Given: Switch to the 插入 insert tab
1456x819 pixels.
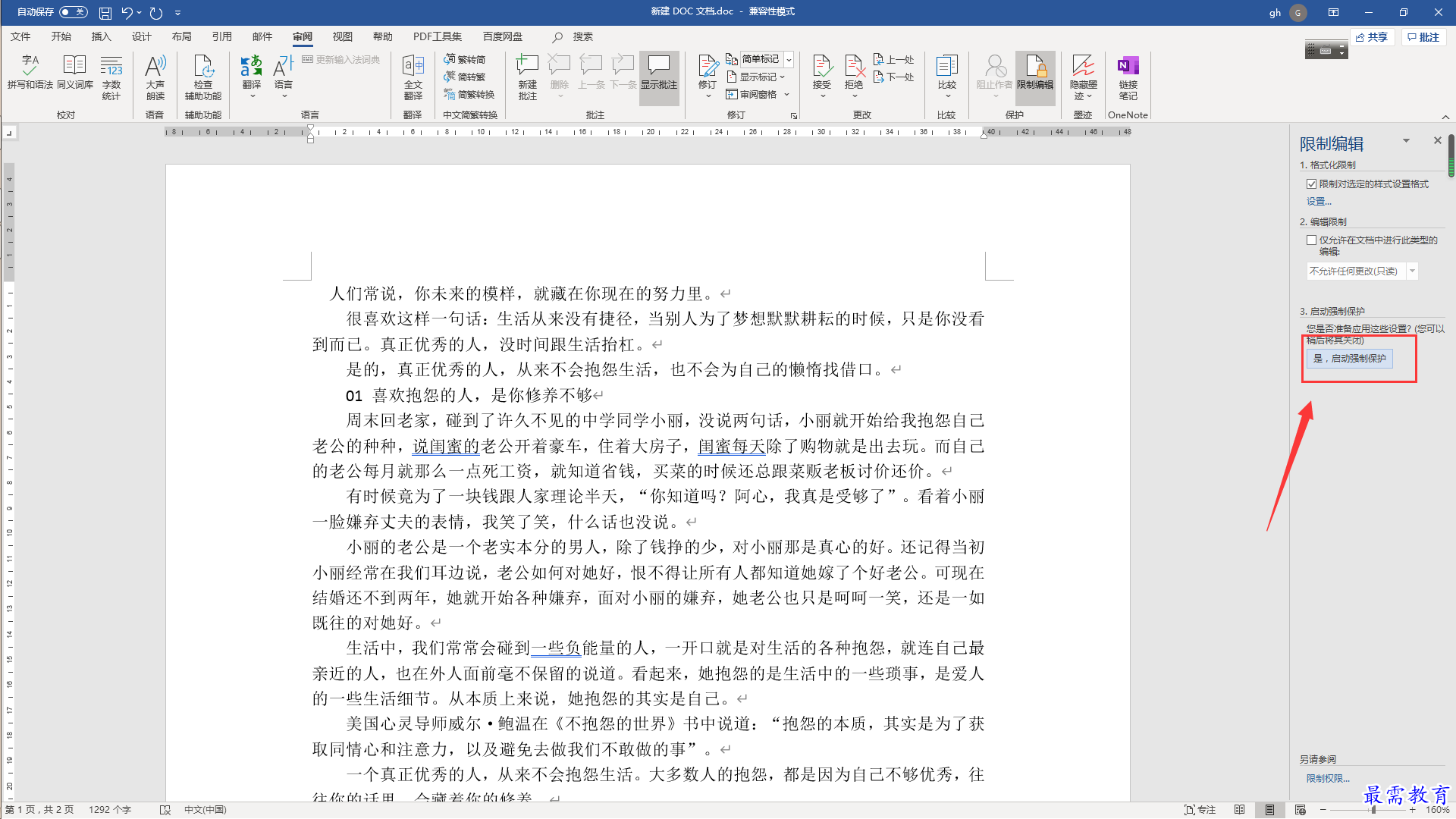Looking at the screenshot, I should point(101,36).
